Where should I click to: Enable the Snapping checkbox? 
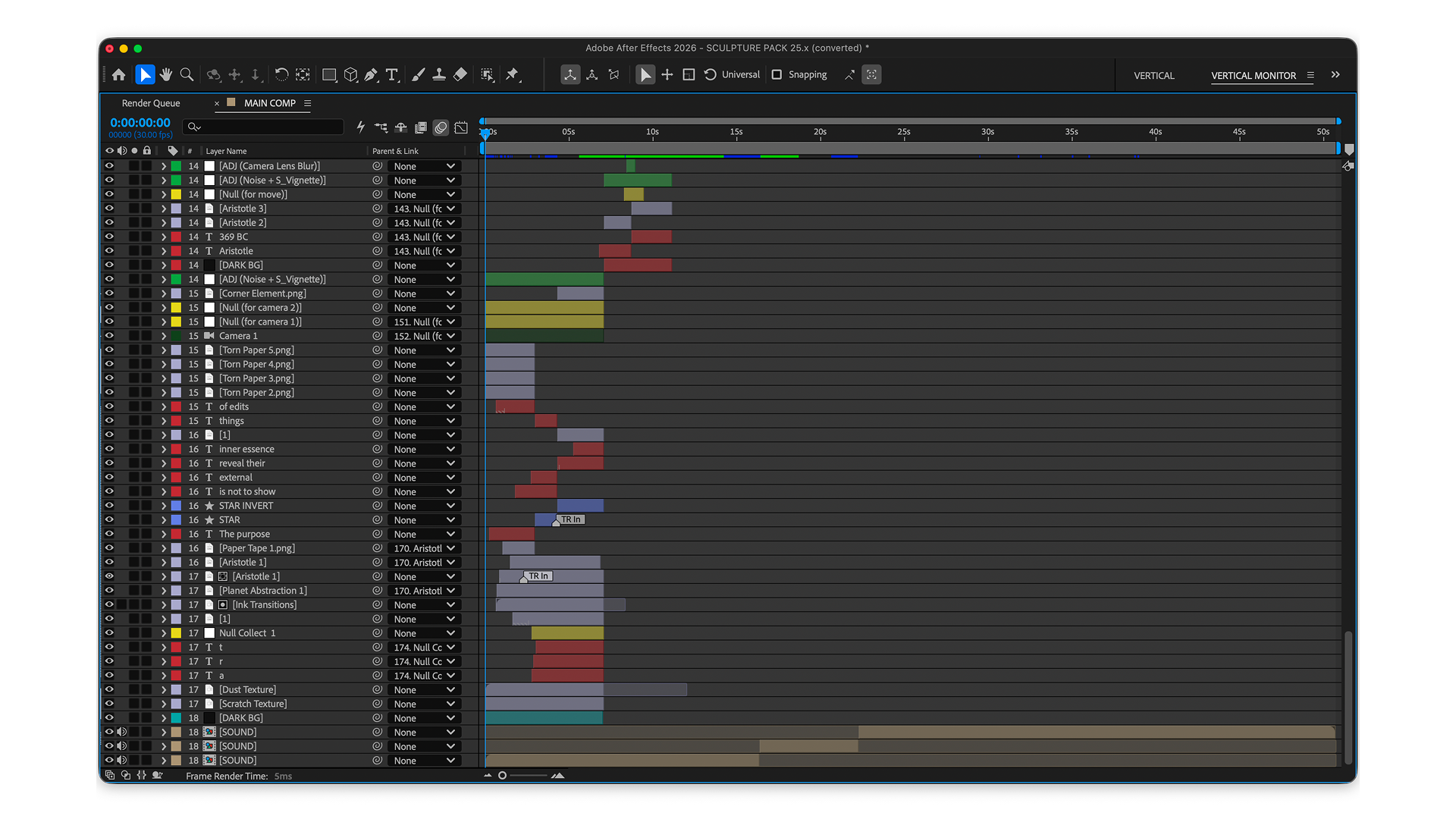tap(777, 74)
